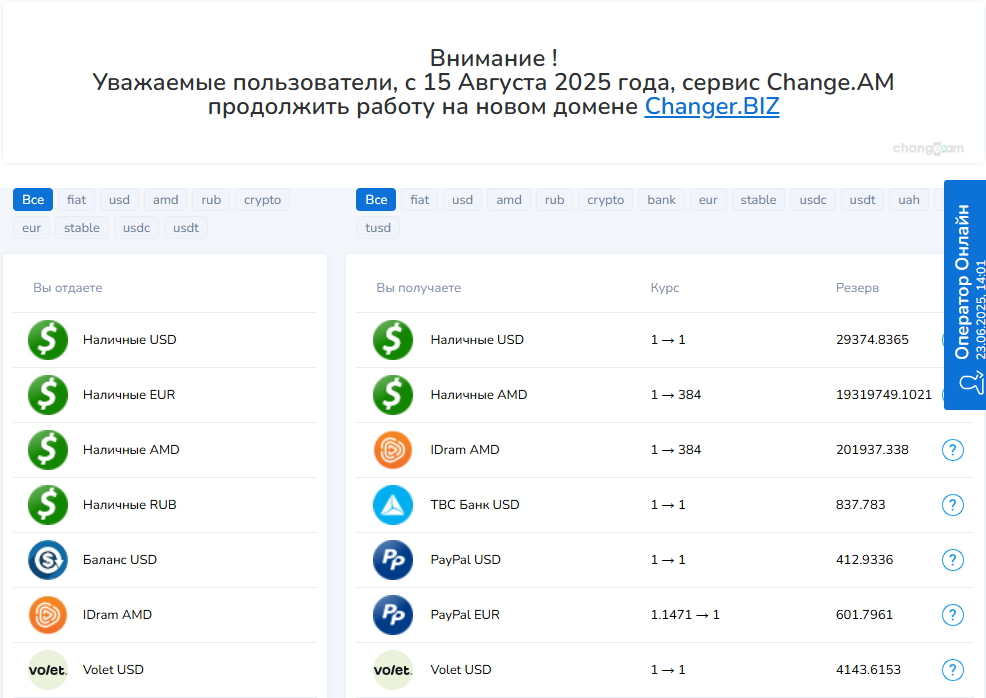Click dollar icon of give Наличные AMD
Screen dimensions: 986x698
48,450
